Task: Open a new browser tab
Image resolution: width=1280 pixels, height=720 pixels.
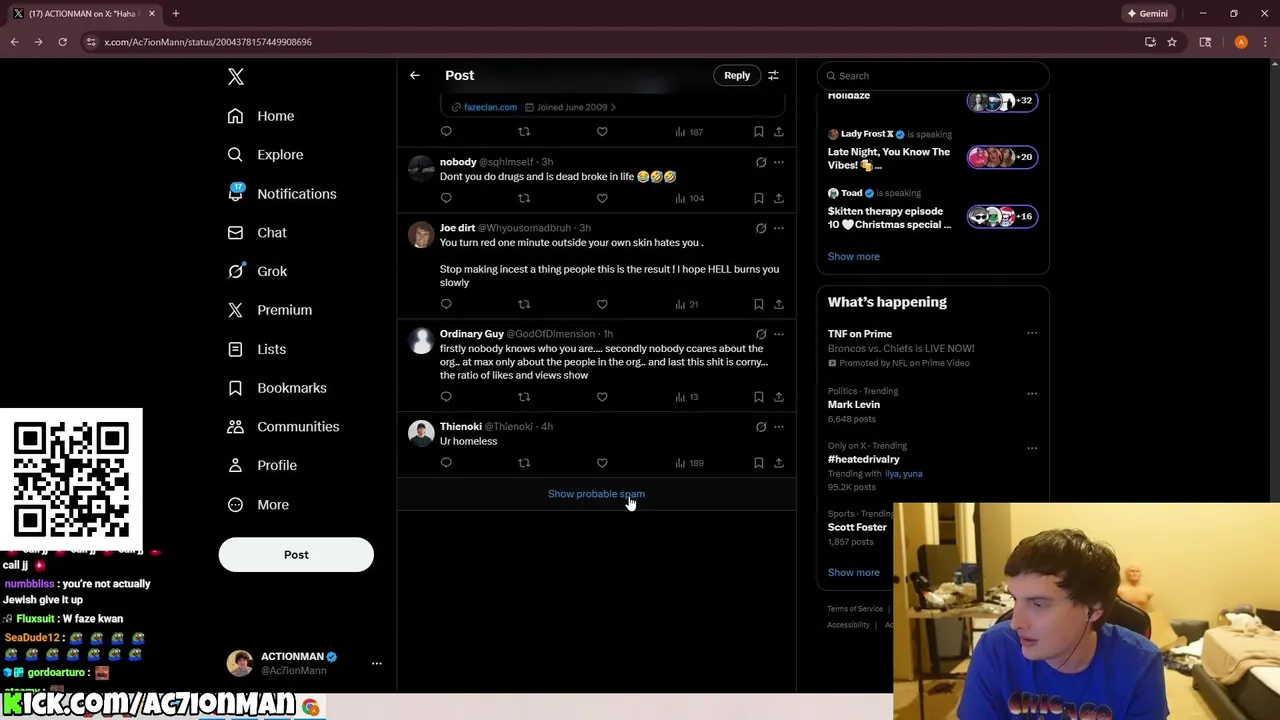Action: tap(175, 14)
